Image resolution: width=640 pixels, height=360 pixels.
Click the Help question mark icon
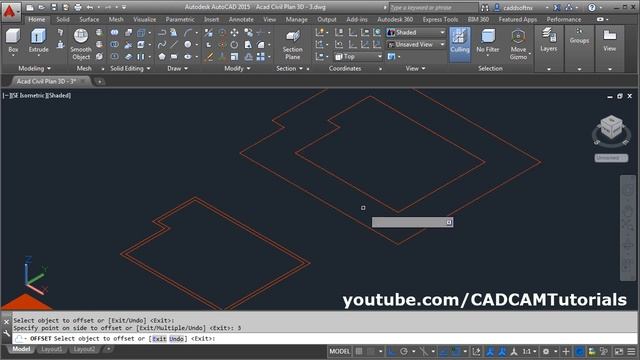click(591, 7)
